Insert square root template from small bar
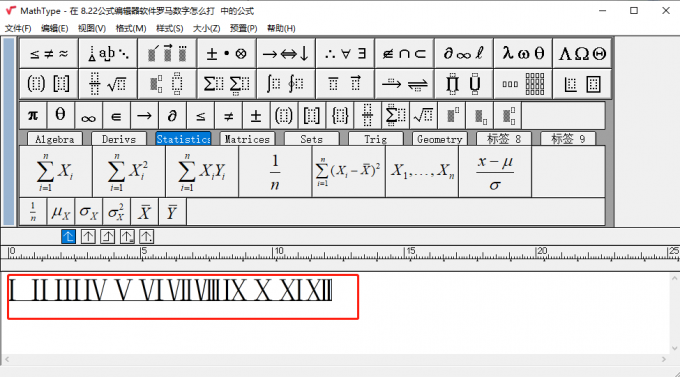 pos(423,116)
